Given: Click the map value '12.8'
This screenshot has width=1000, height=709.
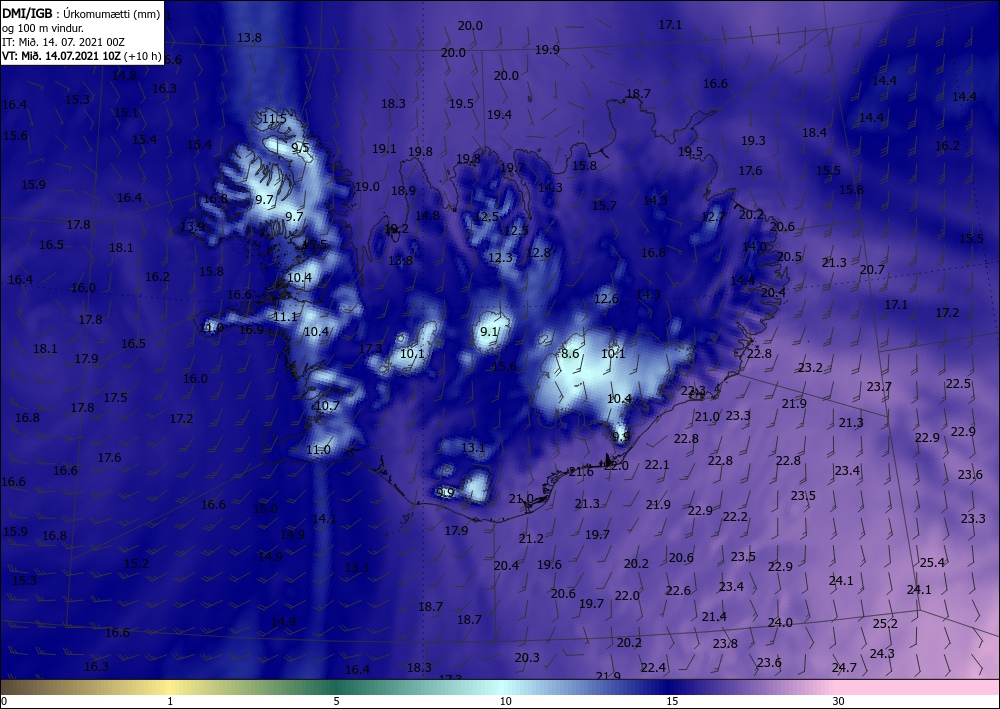Looking at the screenshot, I should (538, 253).
